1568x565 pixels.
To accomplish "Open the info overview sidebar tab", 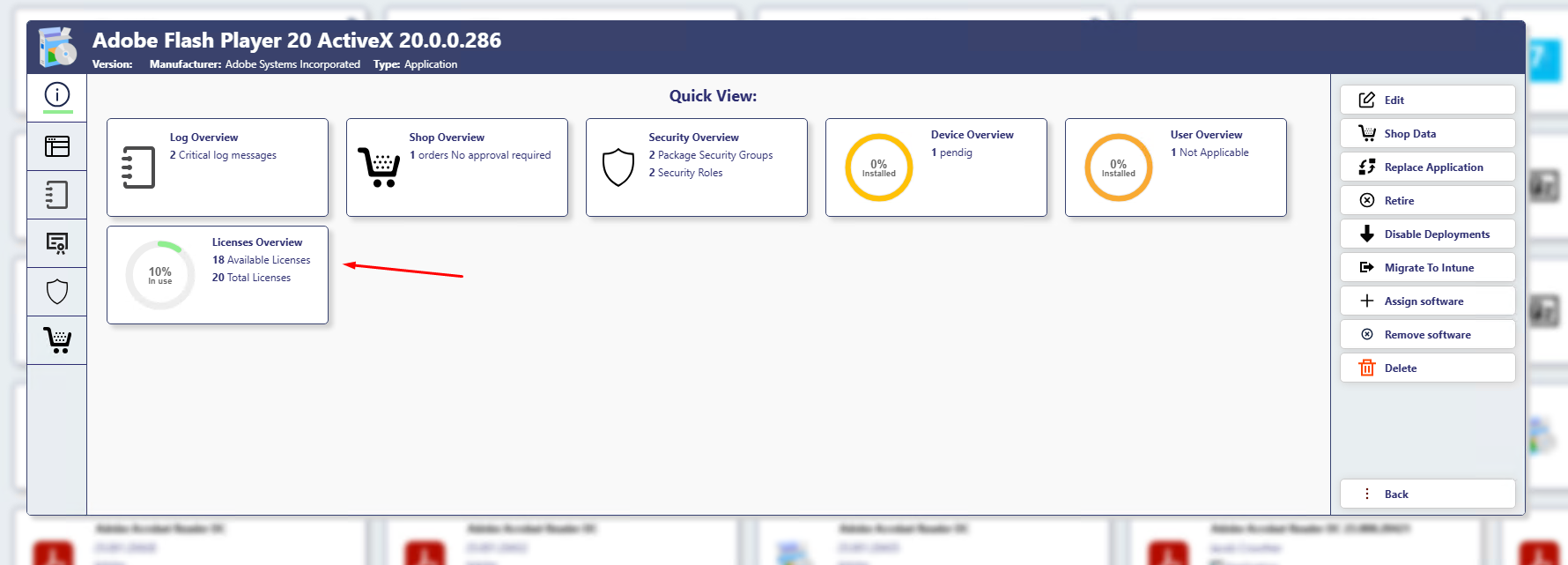I will [57, 95].
